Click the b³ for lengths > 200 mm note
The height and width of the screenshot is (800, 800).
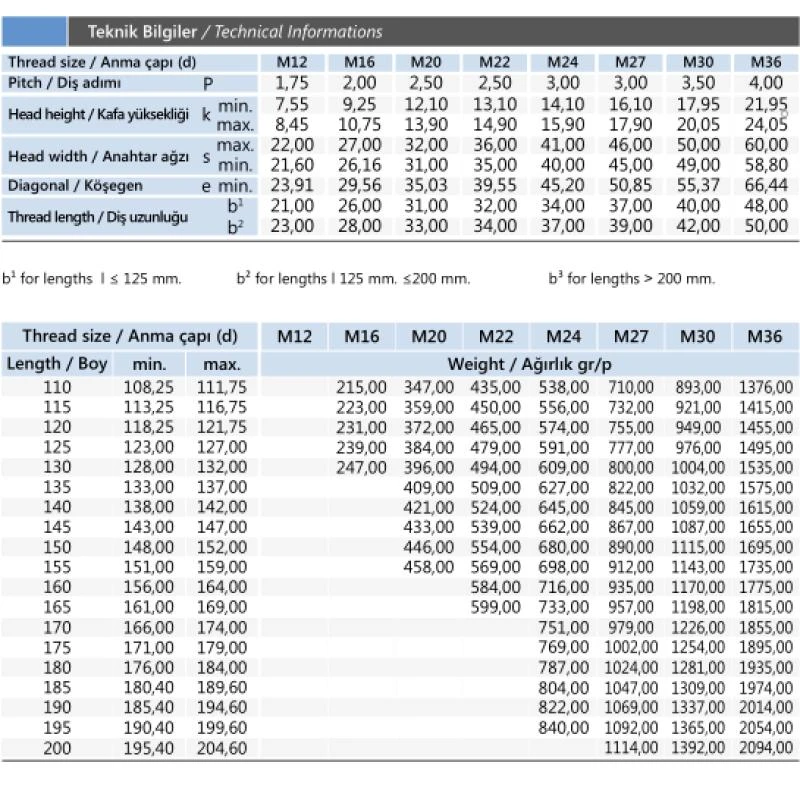pyautogui.click(x=632, y=279)
